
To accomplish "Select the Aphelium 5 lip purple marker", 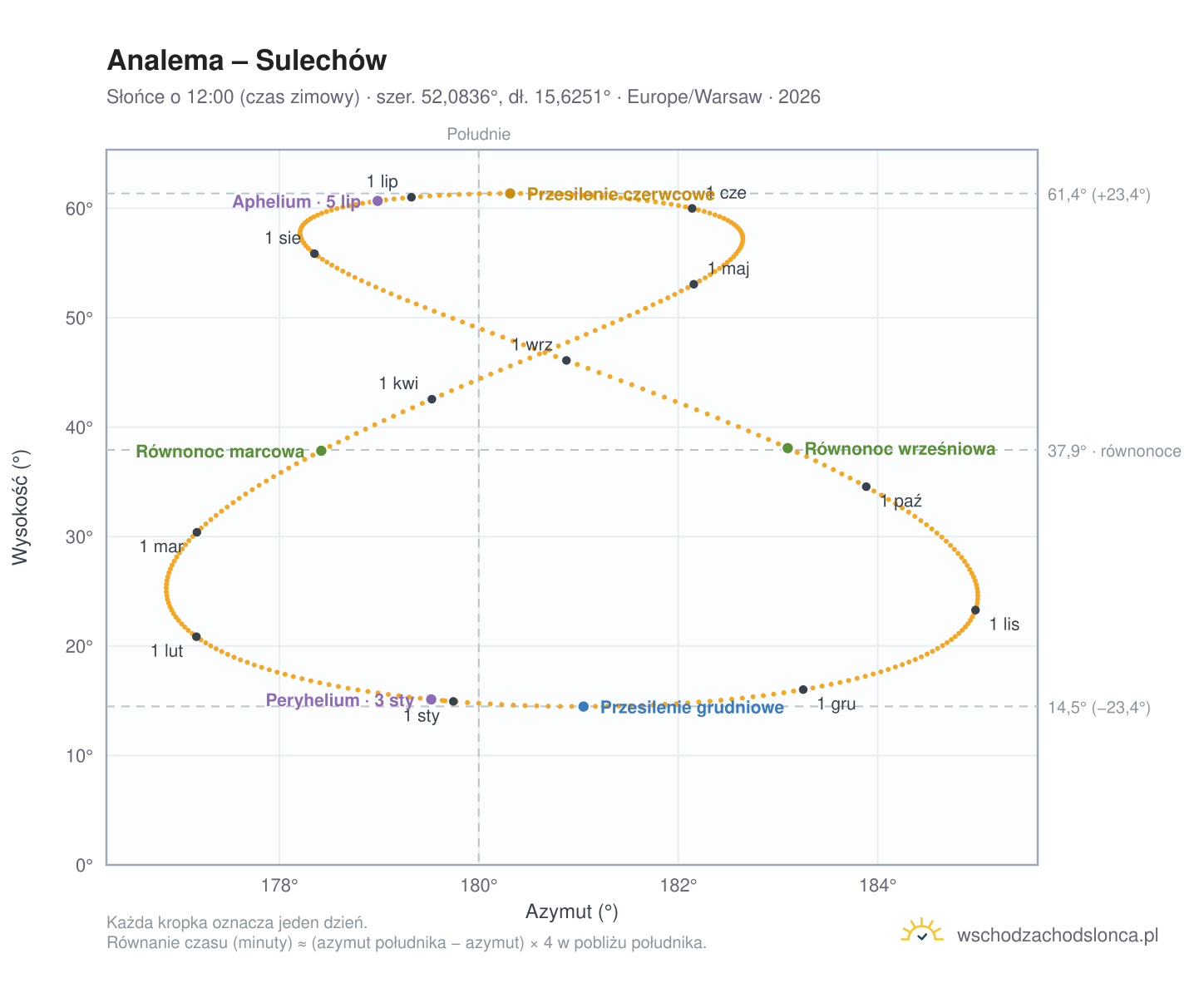I will pos(377,201).
